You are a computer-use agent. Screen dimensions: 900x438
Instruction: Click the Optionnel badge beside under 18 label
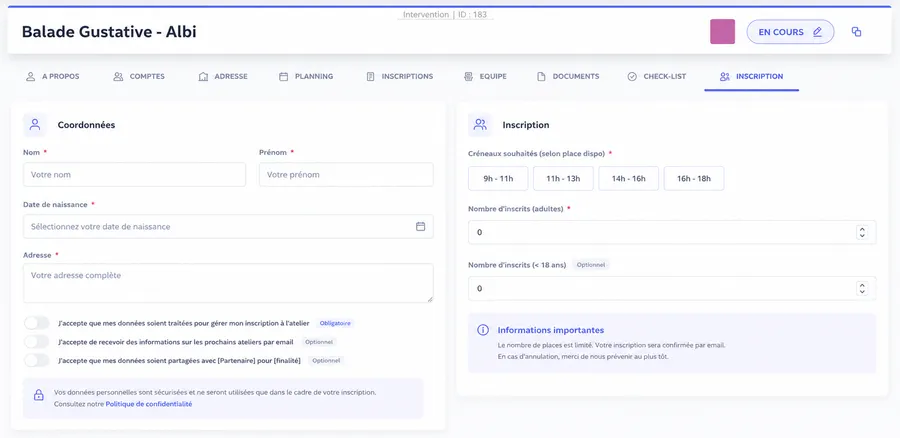[x=591, y=265]
